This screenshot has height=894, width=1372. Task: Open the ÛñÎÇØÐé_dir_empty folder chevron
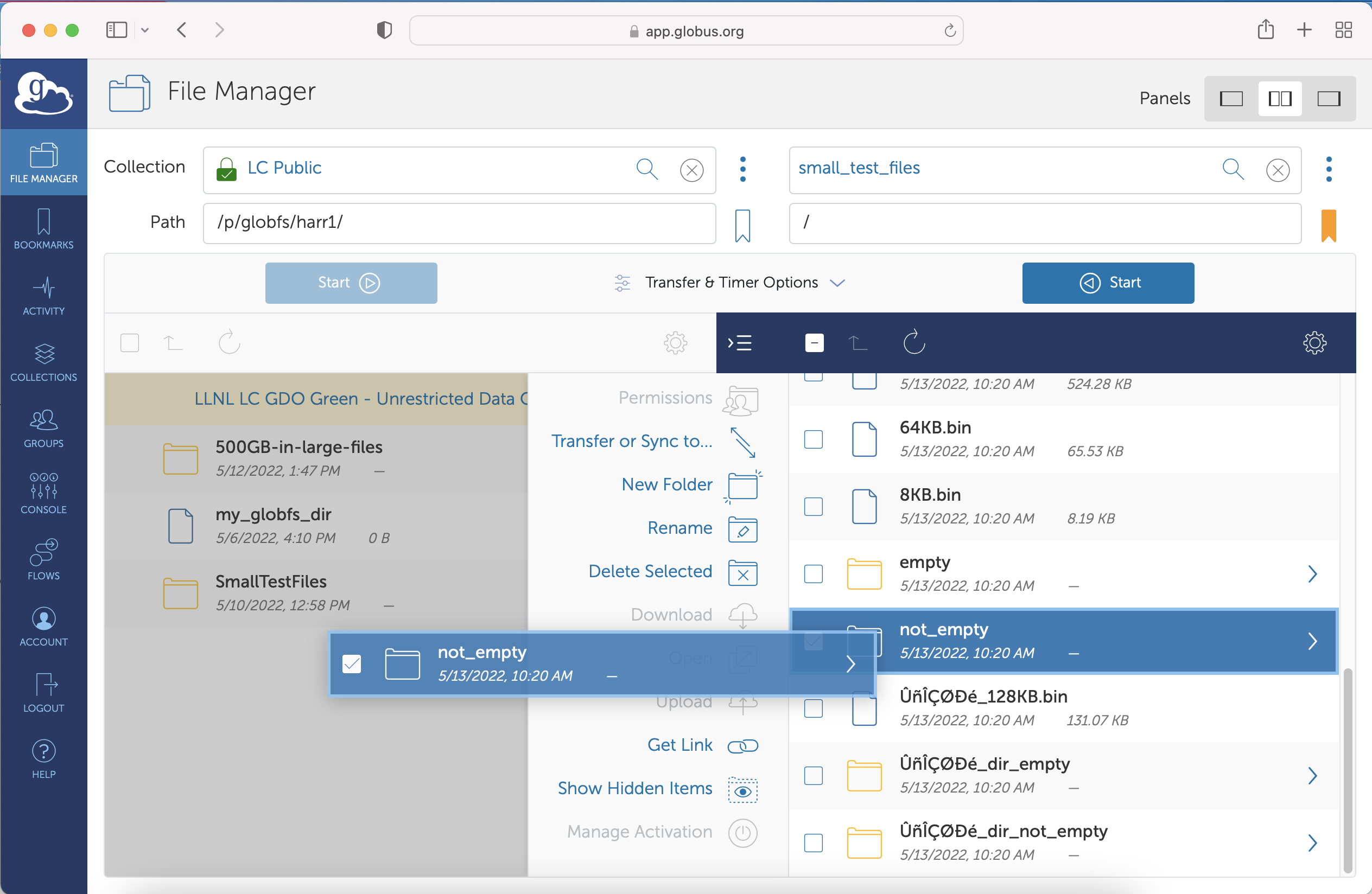[x=1312, y=775]
